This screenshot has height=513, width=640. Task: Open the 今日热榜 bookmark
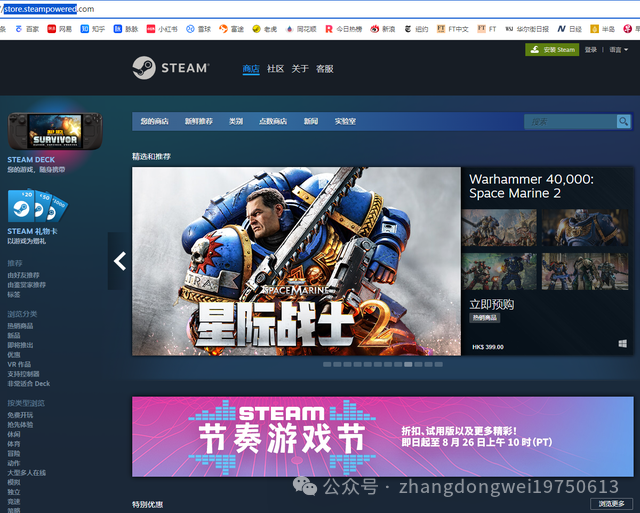tap(343, 29)
